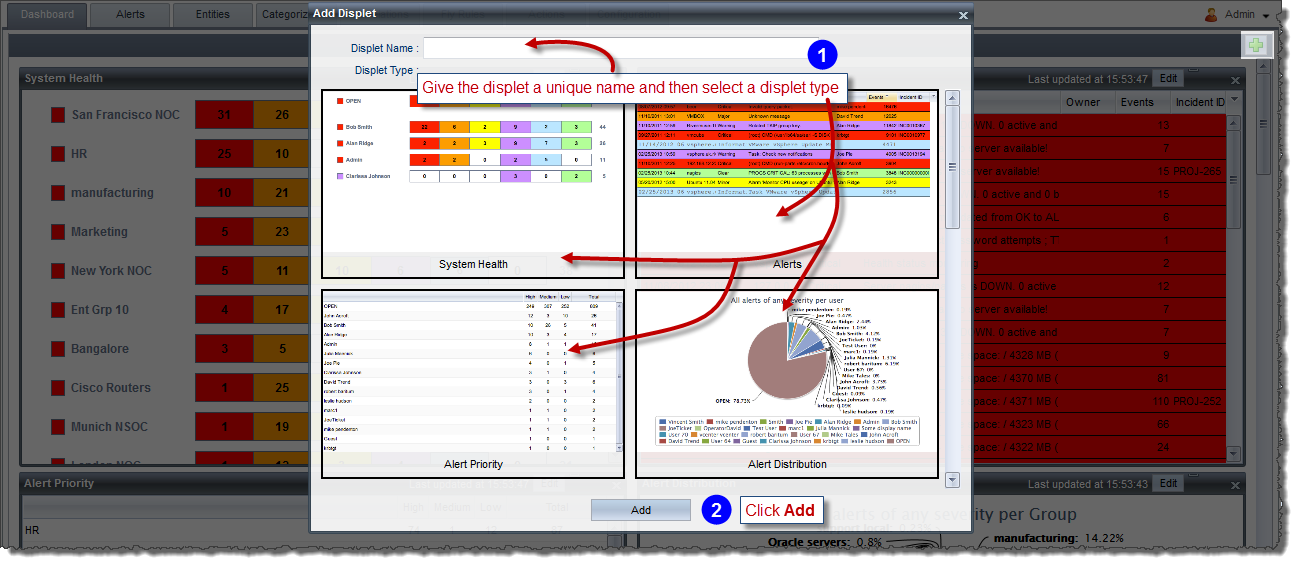Click the red 3 cell for Bangalore
Image resolution: width=1299 pixels, height=566 pixels.
(224, 349)
